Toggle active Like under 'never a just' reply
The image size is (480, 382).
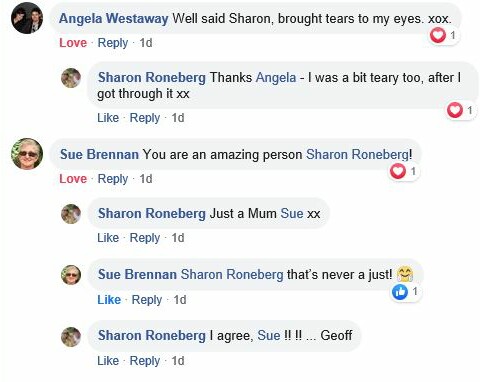[x=109, y=300]
